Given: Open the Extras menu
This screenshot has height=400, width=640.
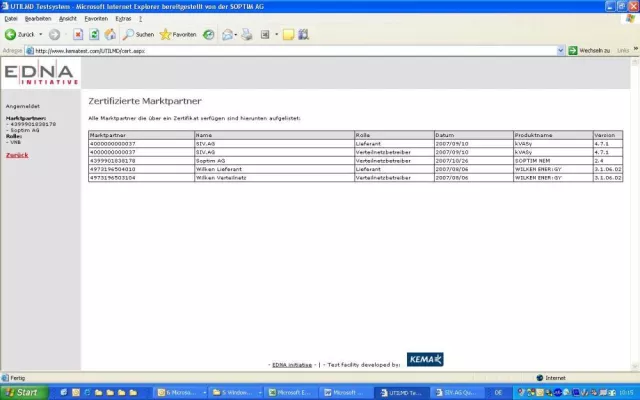Looking at the screenshot, I should point(123,19).
